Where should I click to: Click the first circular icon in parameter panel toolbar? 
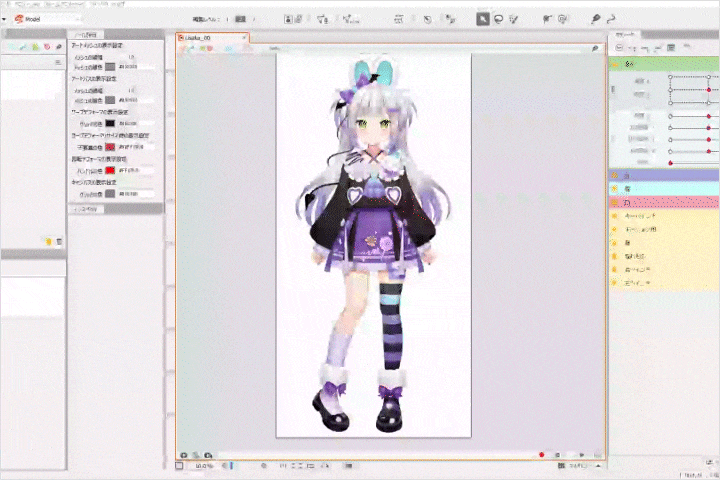(x=619, y=48)
